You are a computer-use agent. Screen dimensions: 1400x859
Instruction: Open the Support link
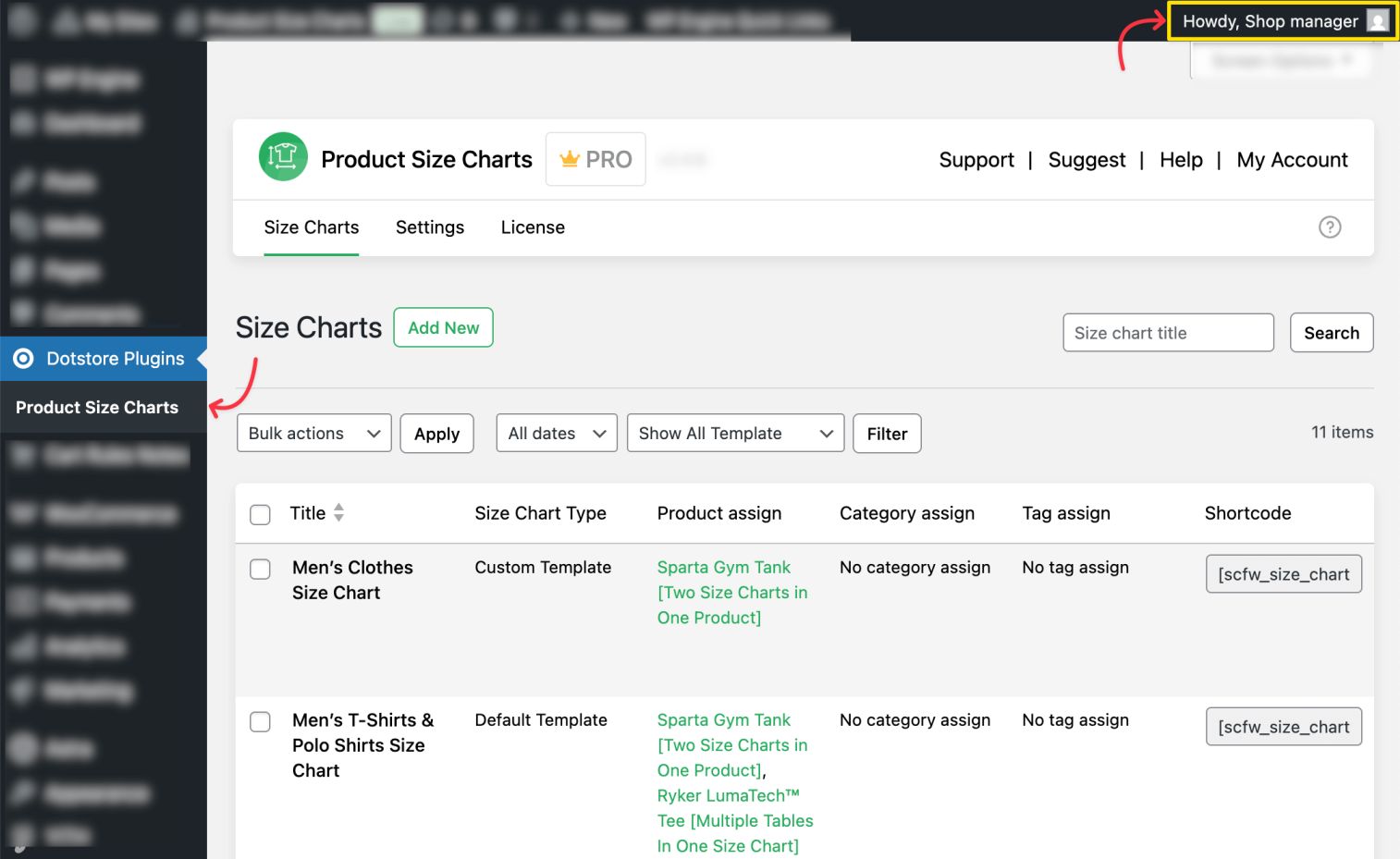pyautogui.click(x=976, y=160)
